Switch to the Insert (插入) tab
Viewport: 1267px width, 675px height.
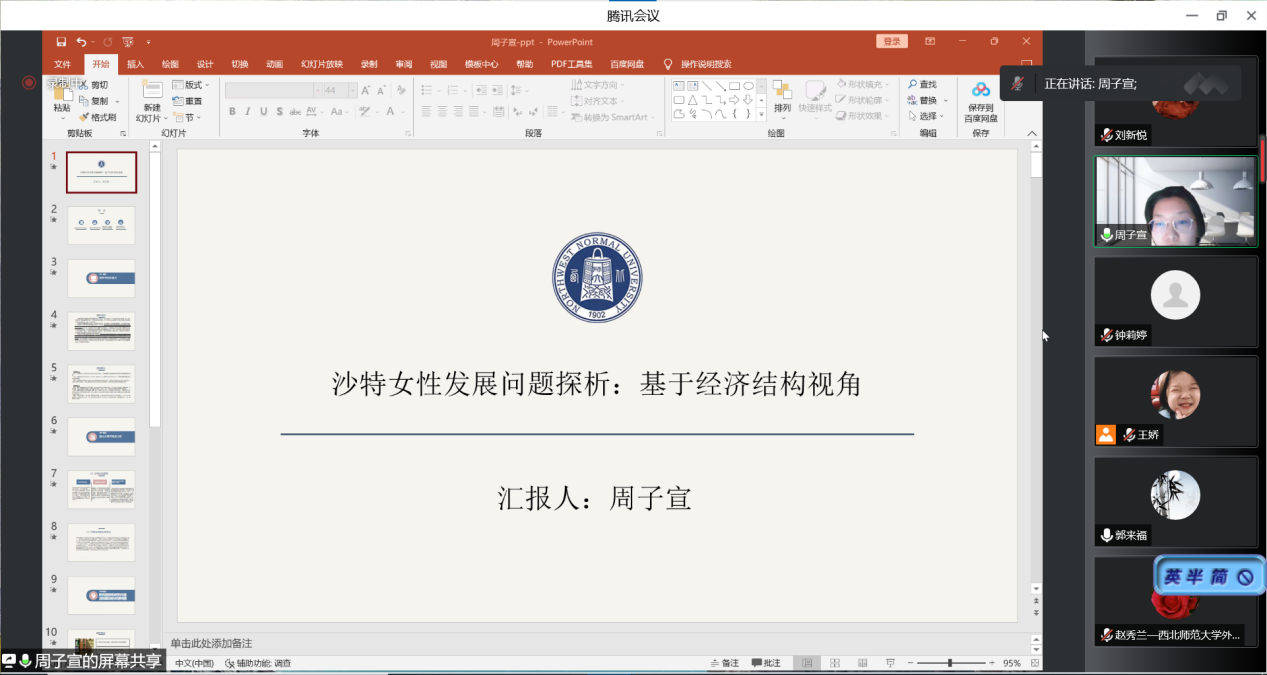pyautogui.click(x=135, y=64)
